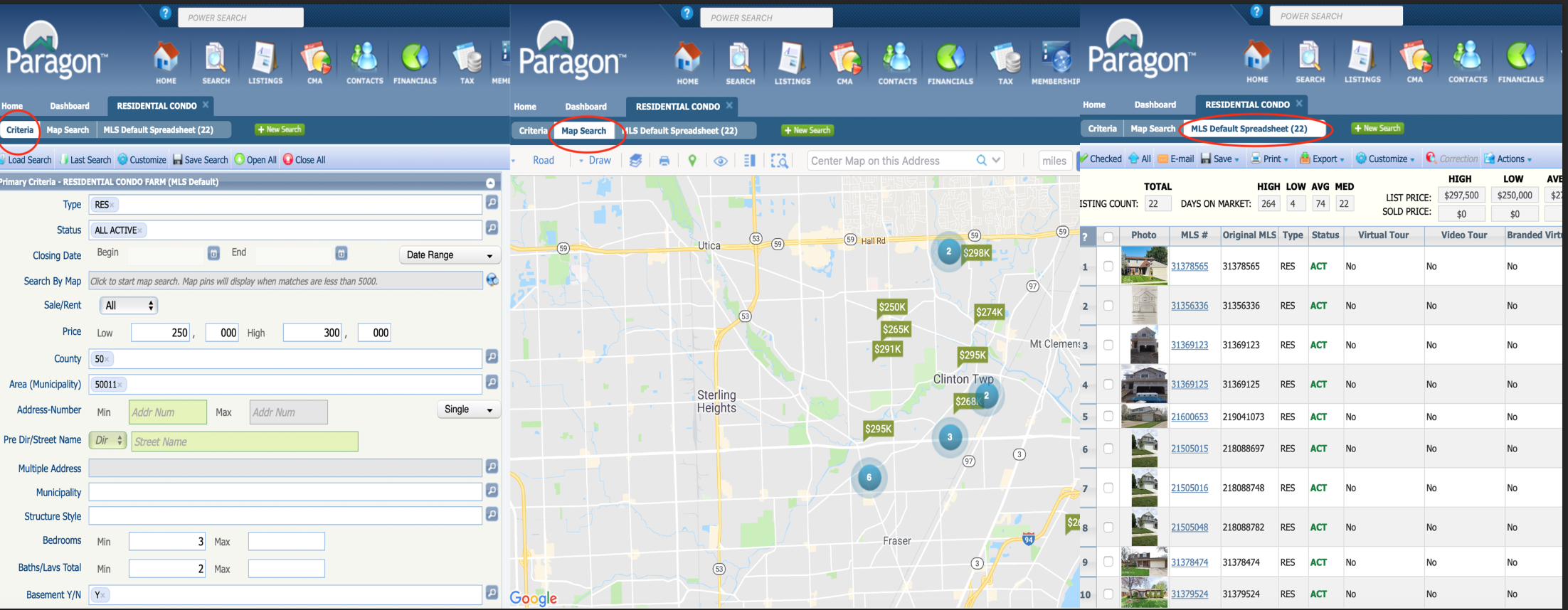Open the TAX icon in the left panel
This screenshot has width=1568, height=610.
pyautogui.click(x=467, y=63)
